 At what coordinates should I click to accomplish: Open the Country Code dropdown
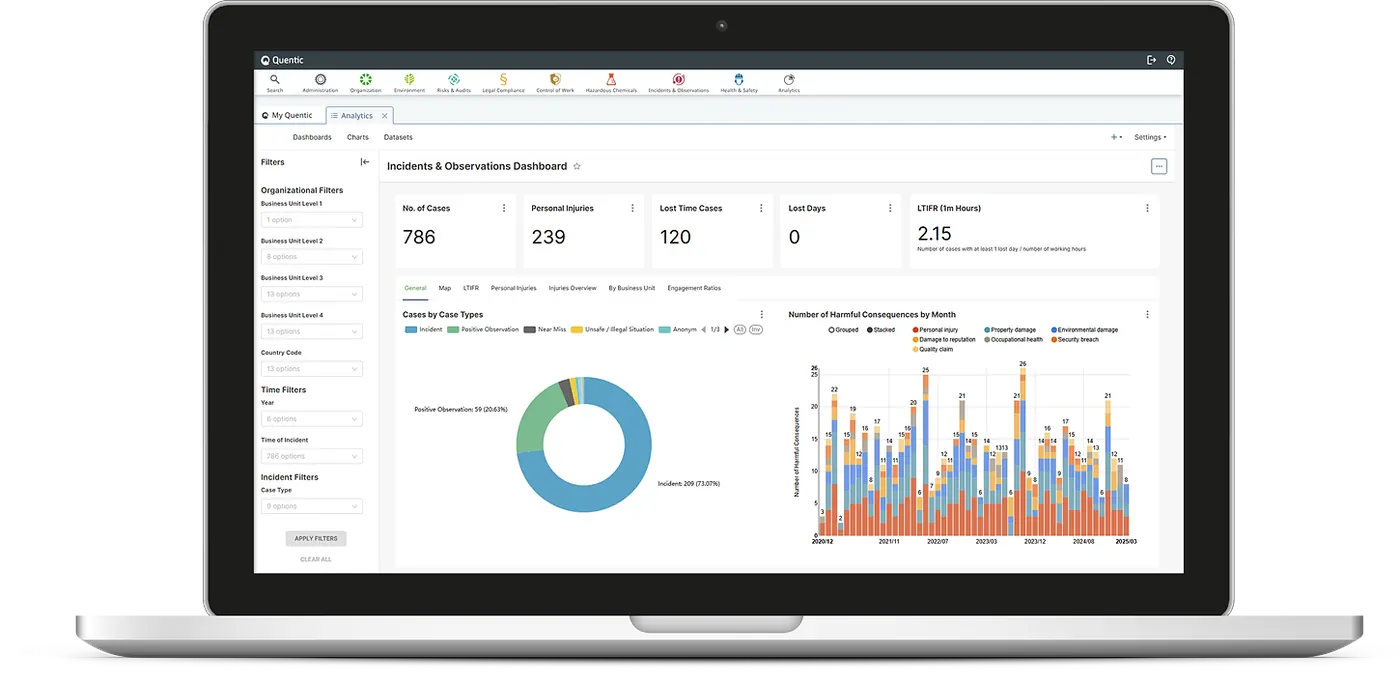pyautogui.click(x=311, y=369)
